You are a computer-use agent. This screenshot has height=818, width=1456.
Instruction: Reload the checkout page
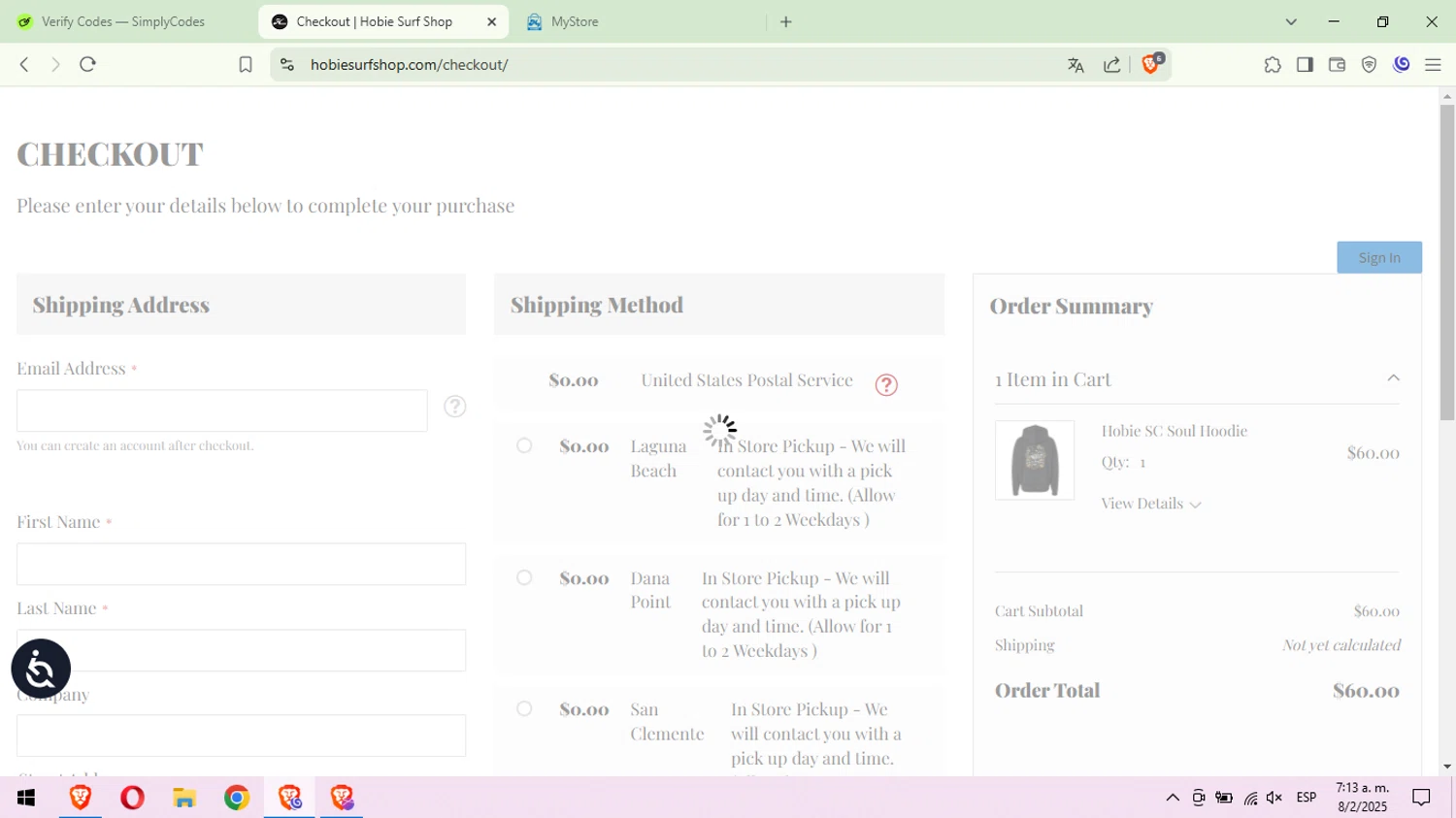click(x=87, y=64)
